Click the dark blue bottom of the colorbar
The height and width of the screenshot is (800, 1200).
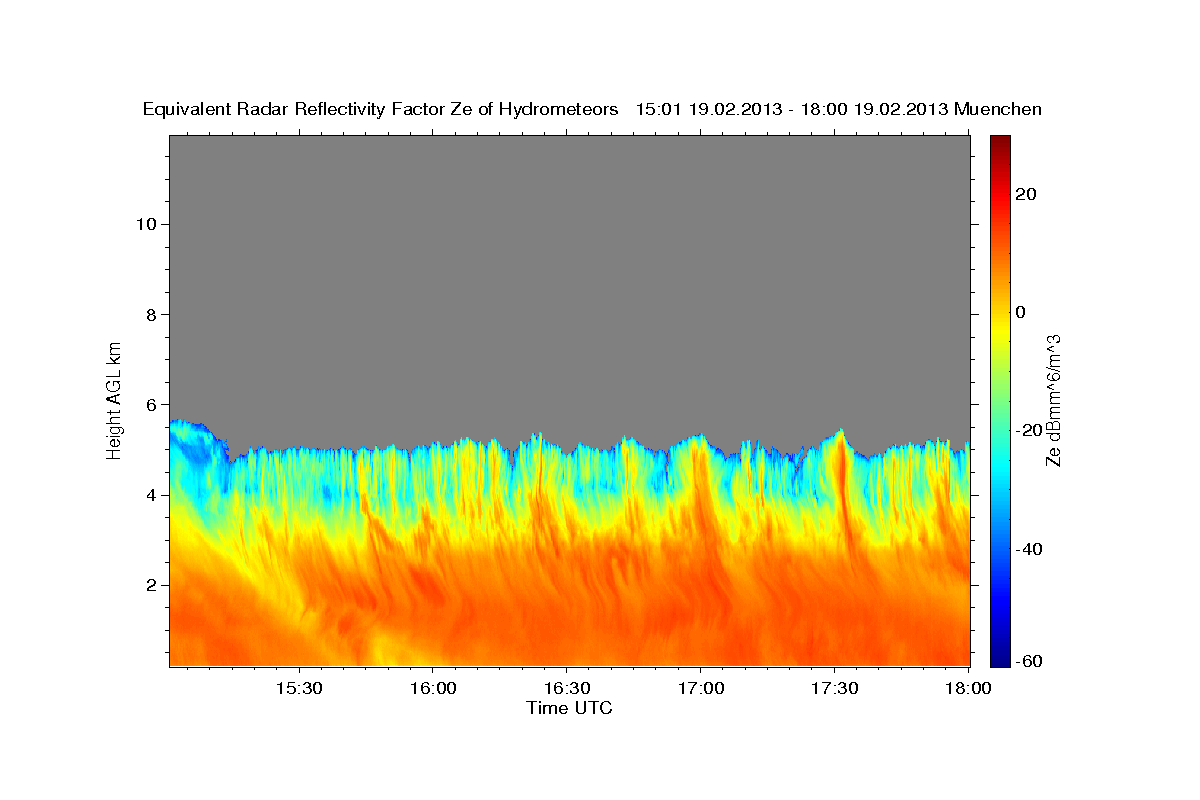tap(1000, 658)
